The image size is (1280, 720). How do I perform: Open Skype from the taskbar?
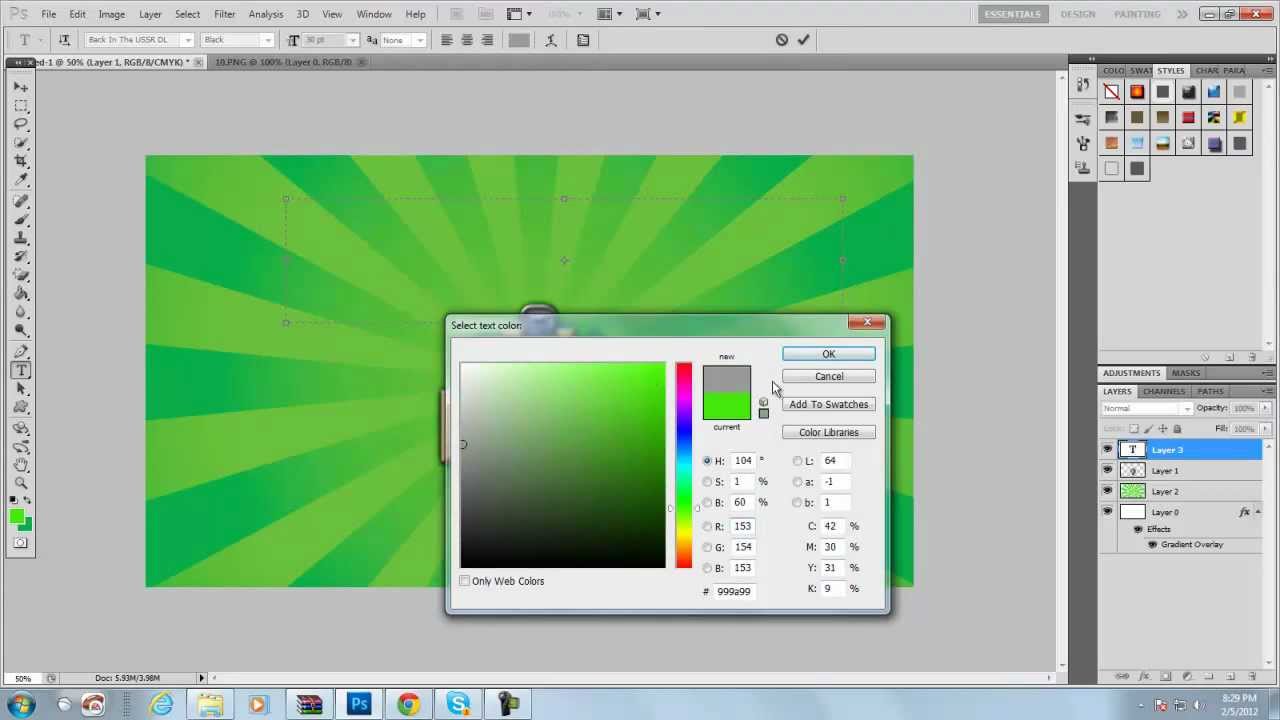coord(458,705)
